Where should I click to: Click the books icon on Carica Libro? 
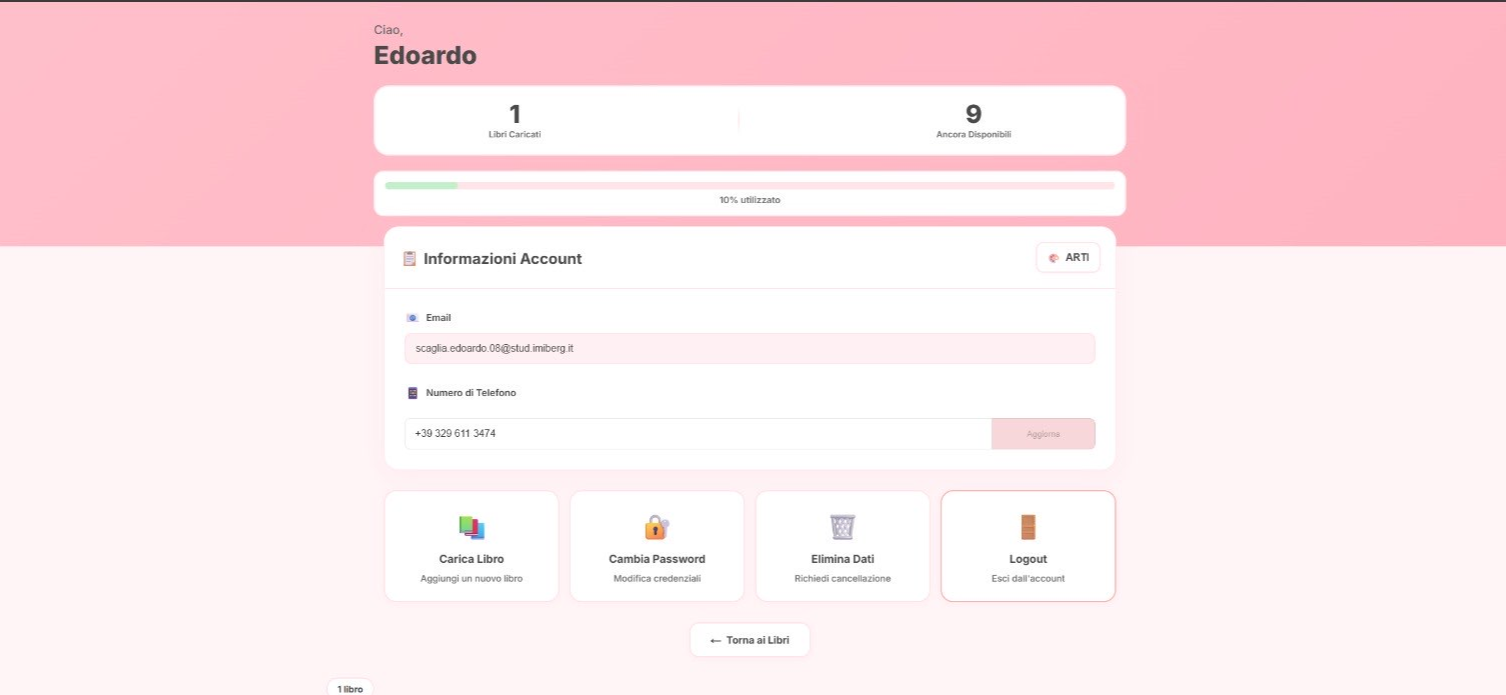pos(471,527)
